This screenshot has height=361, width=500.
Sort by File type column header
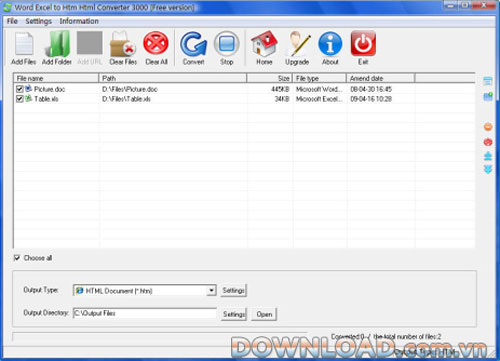pyautogui.click(x=320, y=78)
